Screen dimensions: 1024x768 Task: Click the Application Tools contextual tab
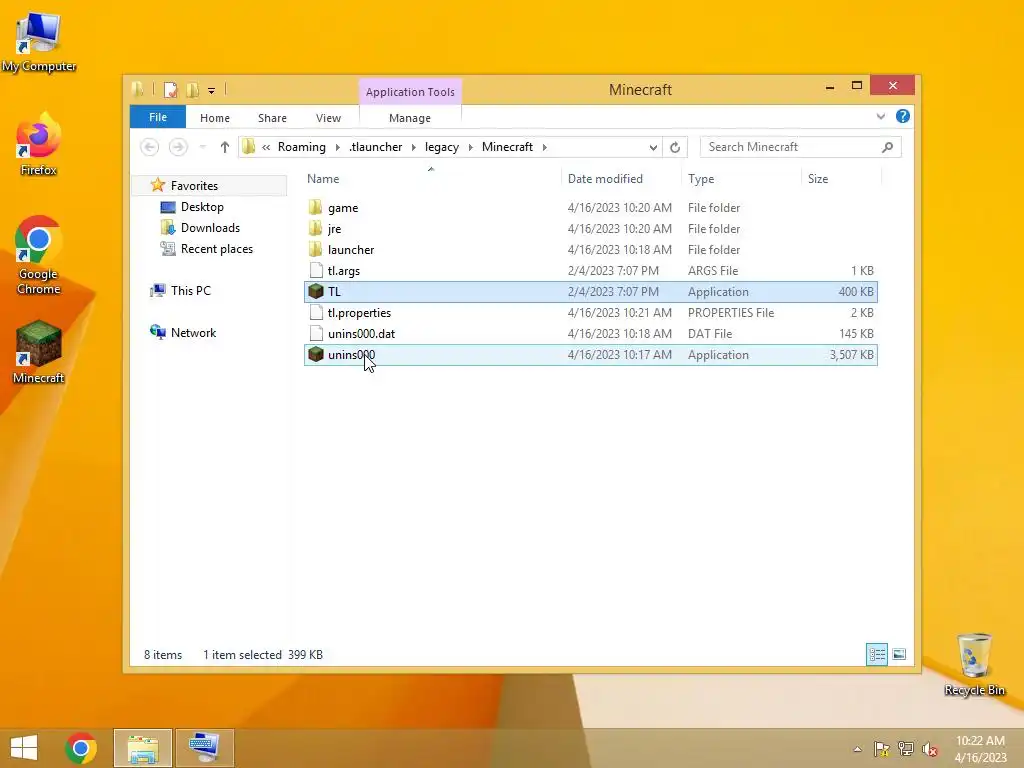(410, 92)
